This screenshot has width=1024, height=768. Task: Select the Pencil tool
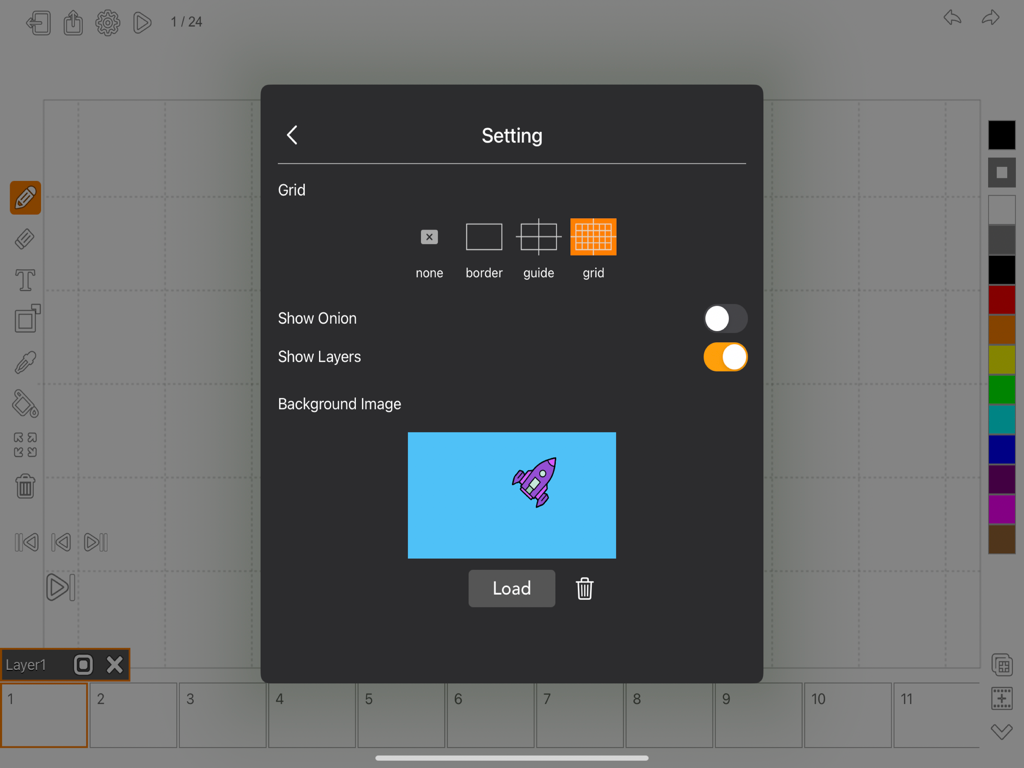pyautogui.click(x=24, y=197)
